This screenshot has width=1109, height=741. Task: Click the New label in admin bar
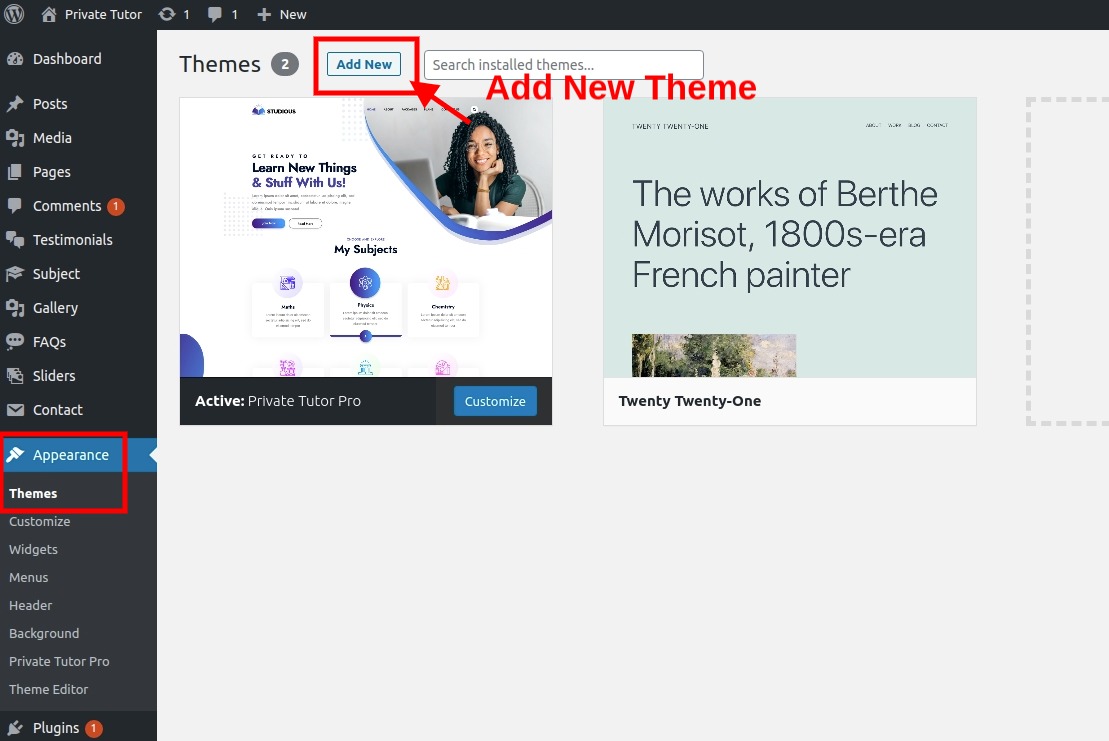click(293, 15)
